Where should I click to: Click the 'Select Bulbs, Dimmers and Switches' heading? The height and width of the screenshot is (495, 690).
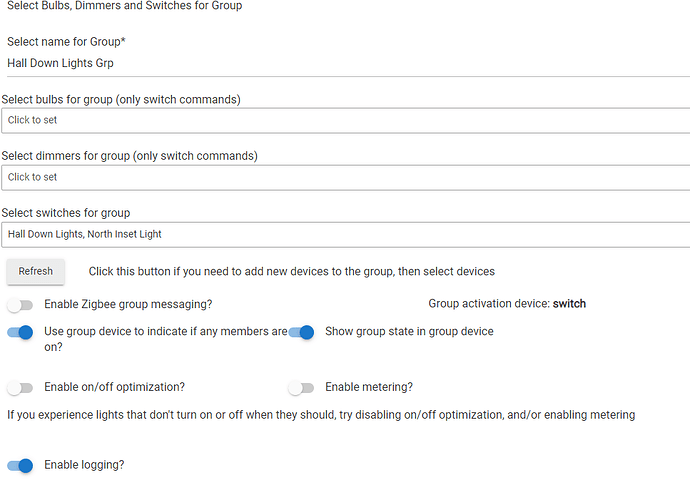click(x=124, y=6)
